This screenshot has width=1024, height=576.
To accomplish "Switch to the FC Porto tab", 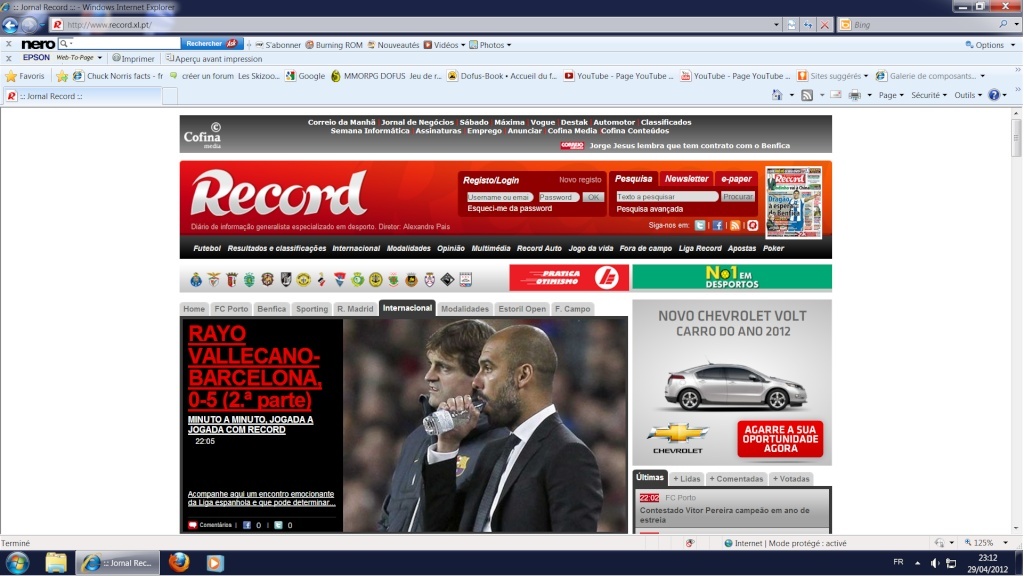I will pos(231,309).
